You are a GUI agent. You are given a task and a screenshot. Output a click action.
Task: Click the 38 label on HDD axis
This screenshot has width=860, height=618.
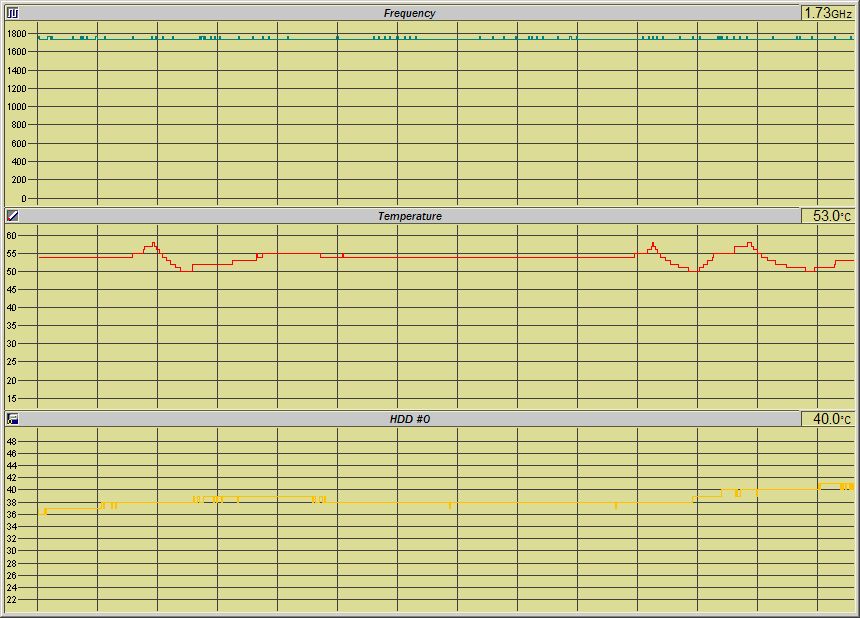pos(12,502)
